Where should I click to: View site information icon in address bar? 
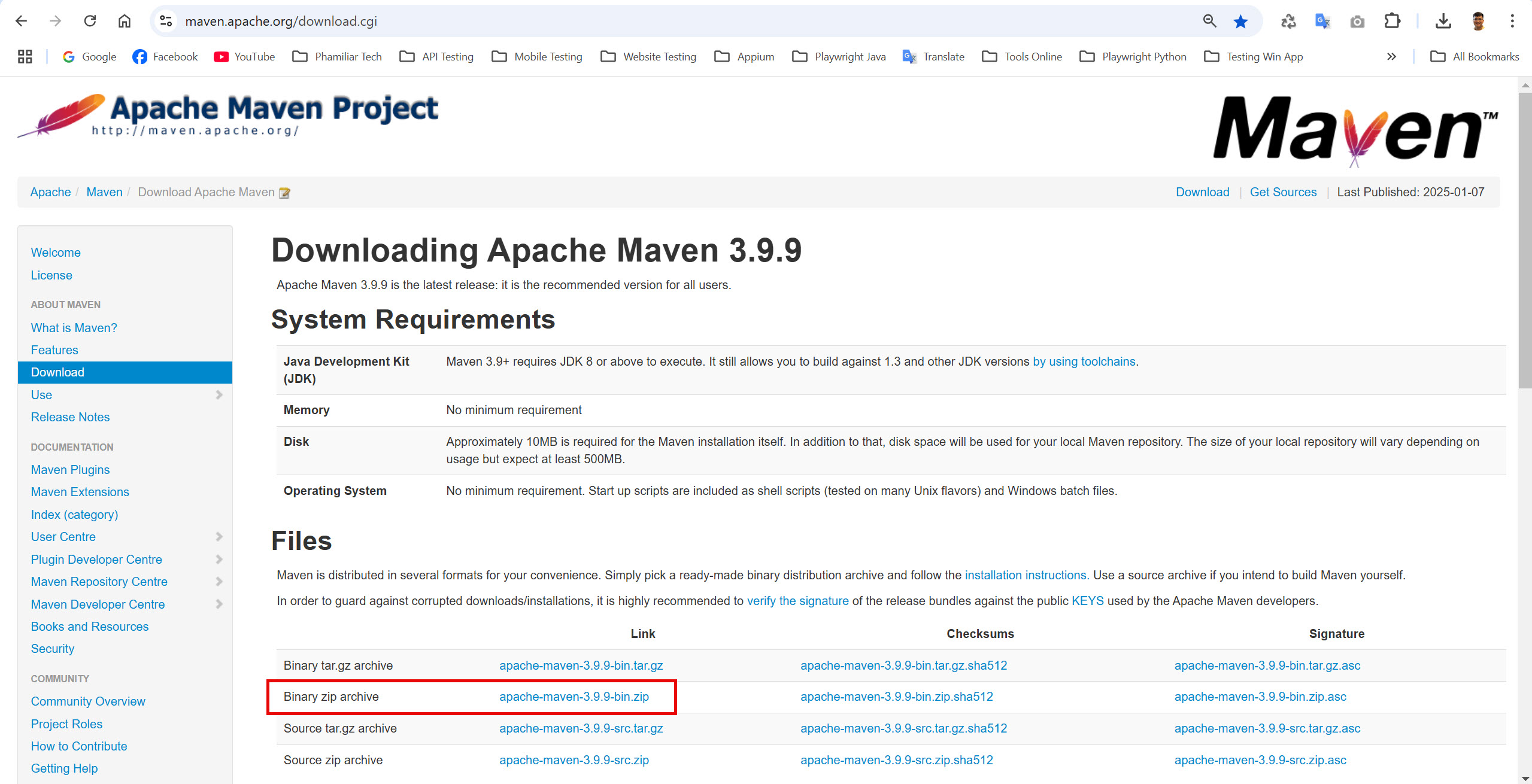[166, 21]
